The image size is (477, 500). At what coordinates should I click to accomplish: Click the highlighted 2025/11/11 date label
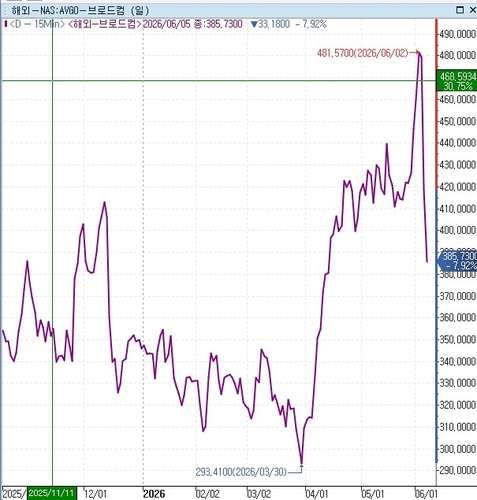click(x=52, y=493)
